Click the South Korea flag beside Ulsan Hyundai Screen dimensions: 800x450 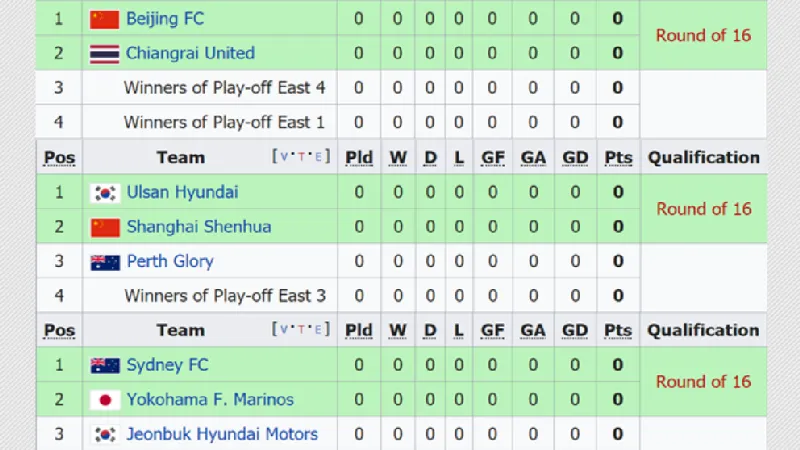pos(104,193)
